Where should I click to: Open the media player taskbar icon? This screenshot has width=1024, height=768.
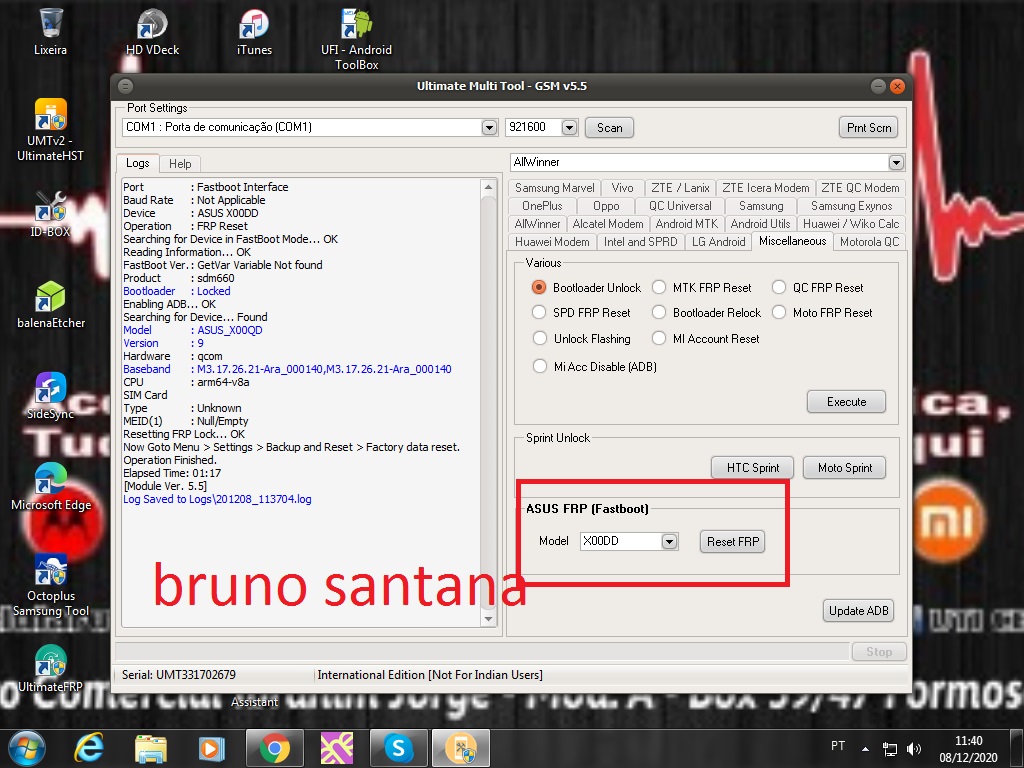tap(211, 748)
